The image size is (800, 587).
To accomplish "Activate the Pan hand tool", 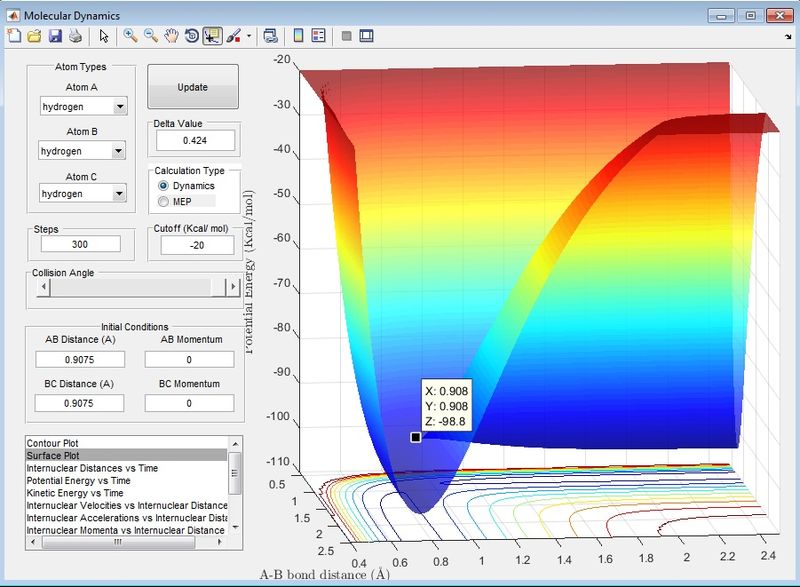I will click(171, 36).
